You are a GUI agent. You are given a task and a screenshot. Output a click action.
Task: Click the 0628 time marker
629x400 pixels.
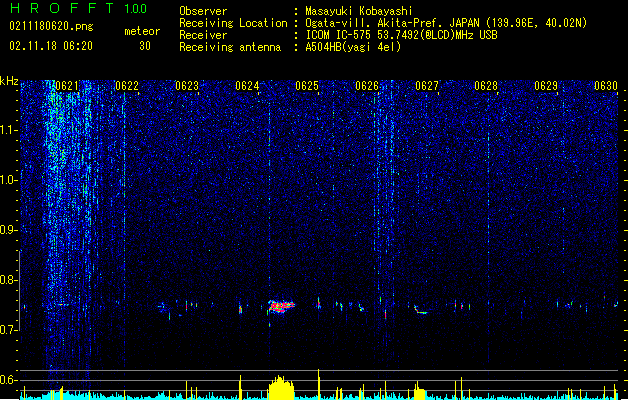tap(486, 86)
